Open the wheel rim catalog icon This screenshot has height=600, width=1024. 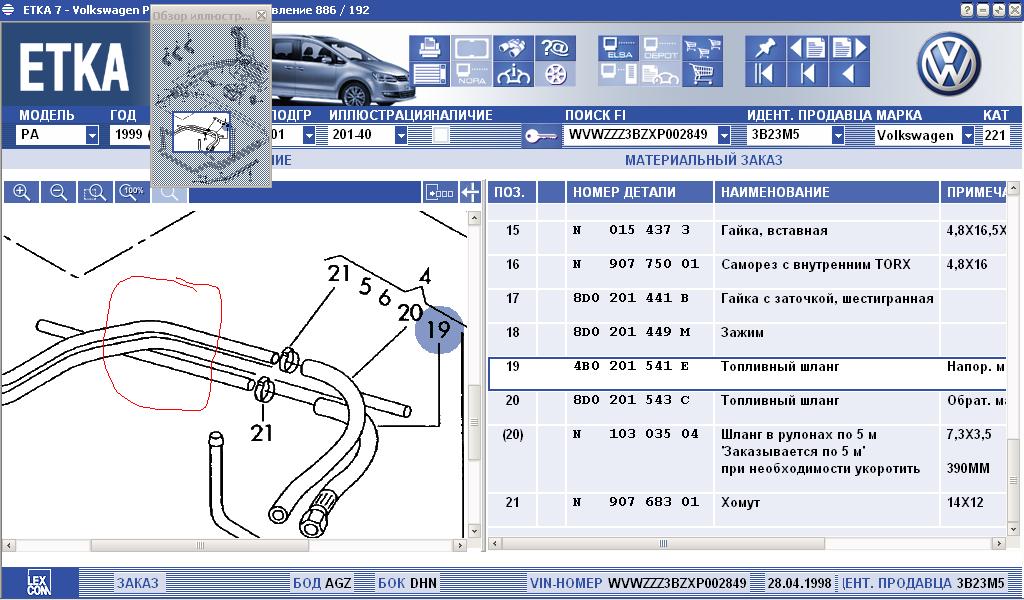(555, 74)
